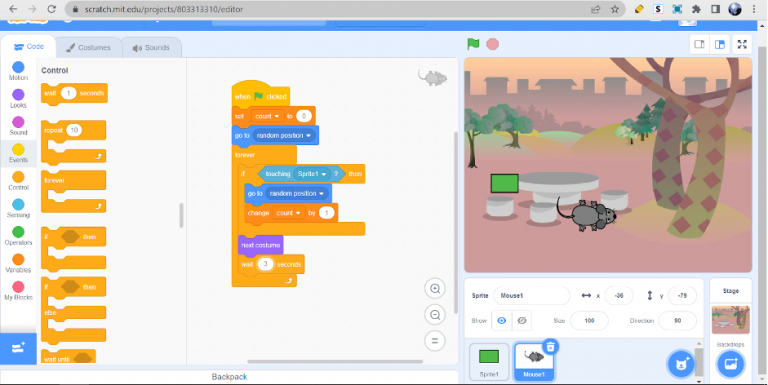Stop the project with red stop button
768x385 pixels.
pos(492,44)
